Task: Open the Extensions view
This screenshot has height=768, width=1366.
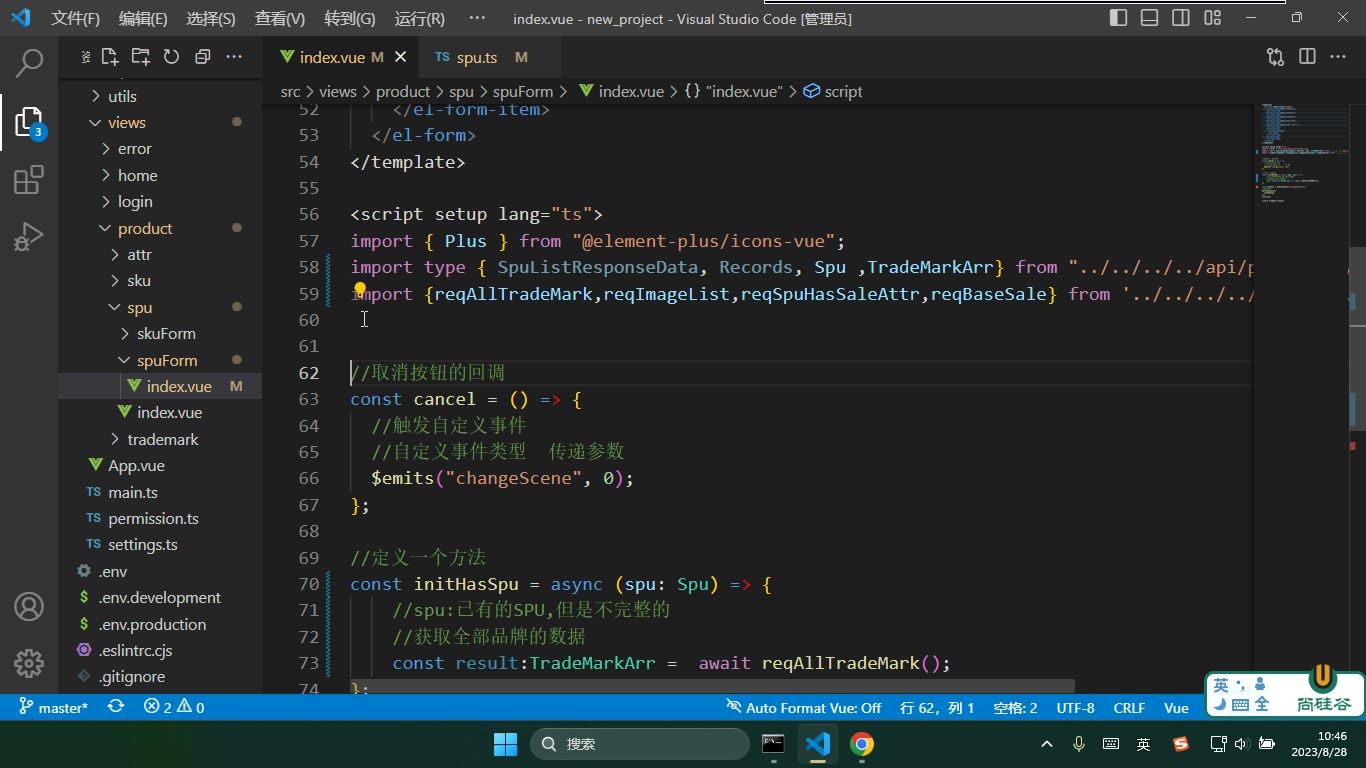Action: pyautogui.click(x=29, y=180)
